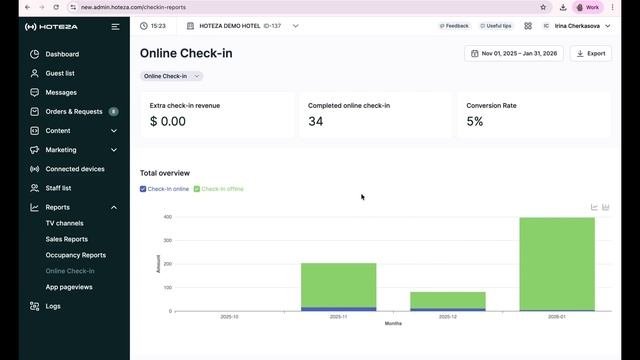Screen dimensions: 640x360
Task: Collapse the Reports submenu chevron
Action: coord(114,207)
